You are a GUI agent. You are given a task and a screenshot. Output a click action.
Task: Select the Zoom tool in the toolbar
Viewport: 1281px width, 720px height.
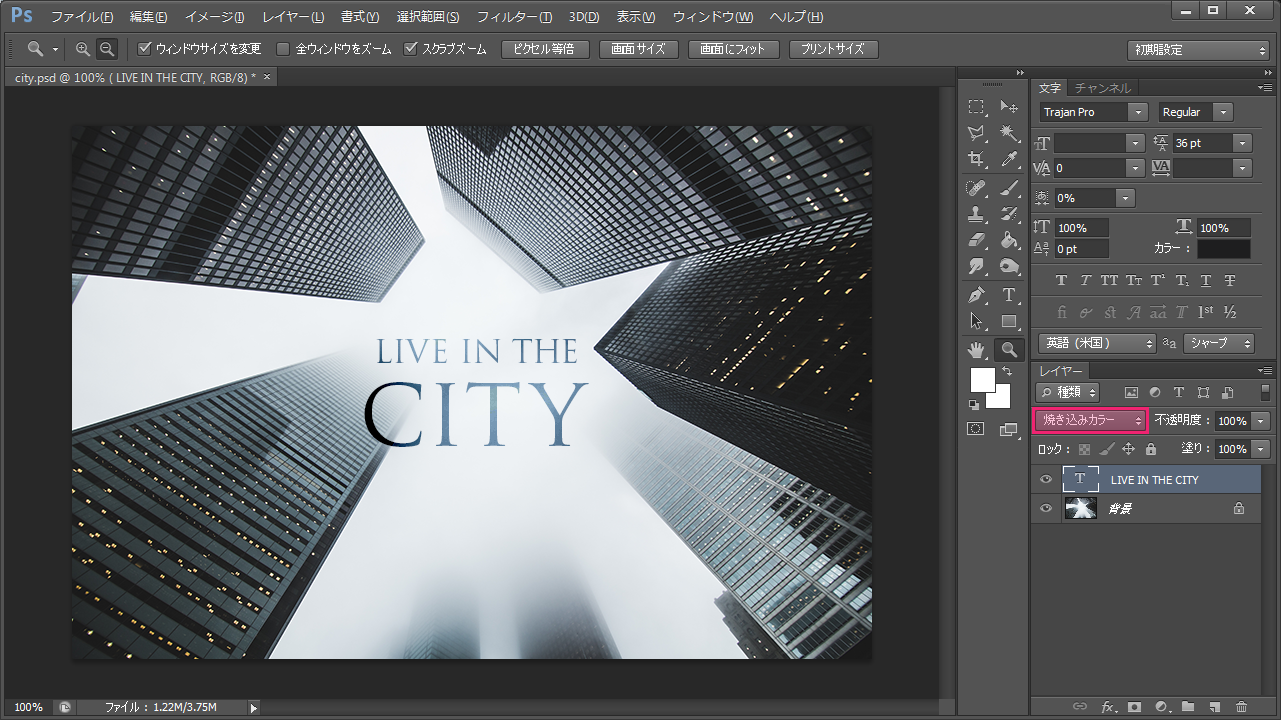(1009, 349)
